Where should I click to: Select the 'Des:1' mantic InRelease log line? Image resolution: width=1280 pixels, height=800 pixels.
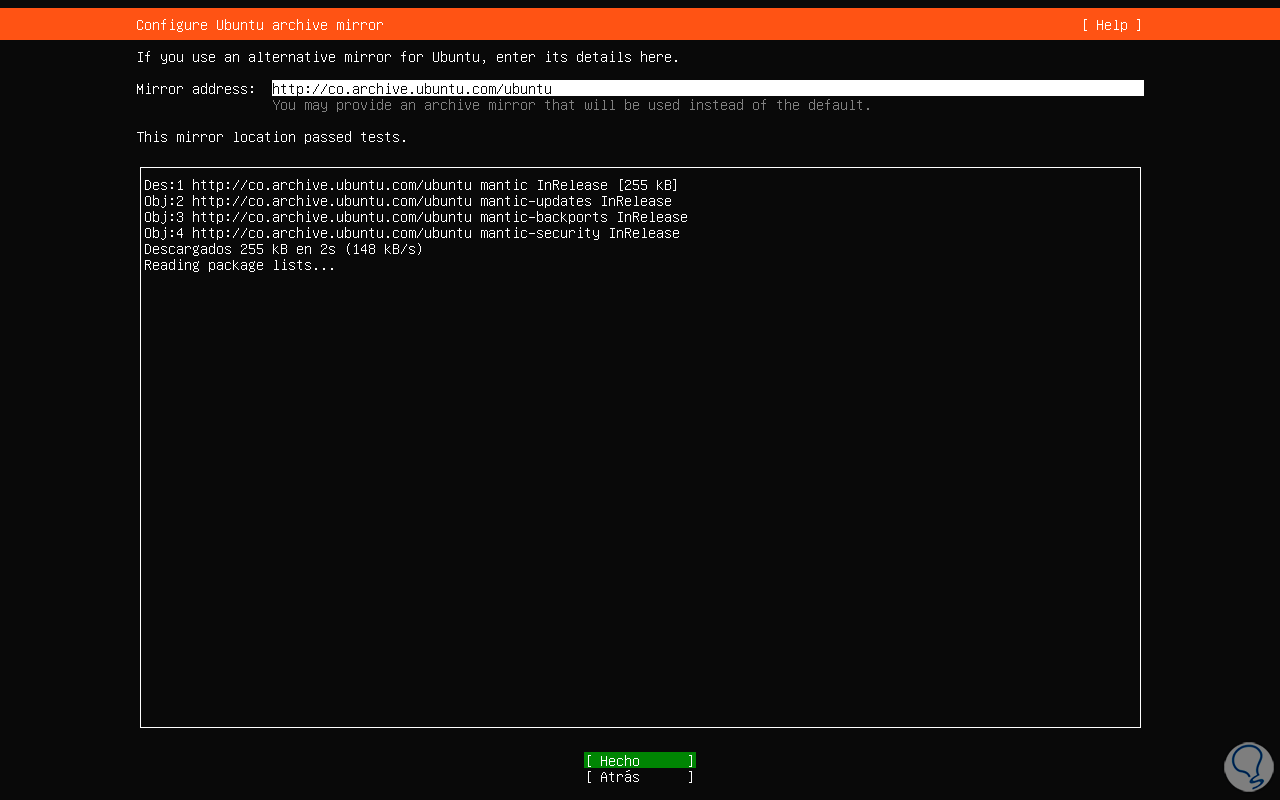coord(411,185)
